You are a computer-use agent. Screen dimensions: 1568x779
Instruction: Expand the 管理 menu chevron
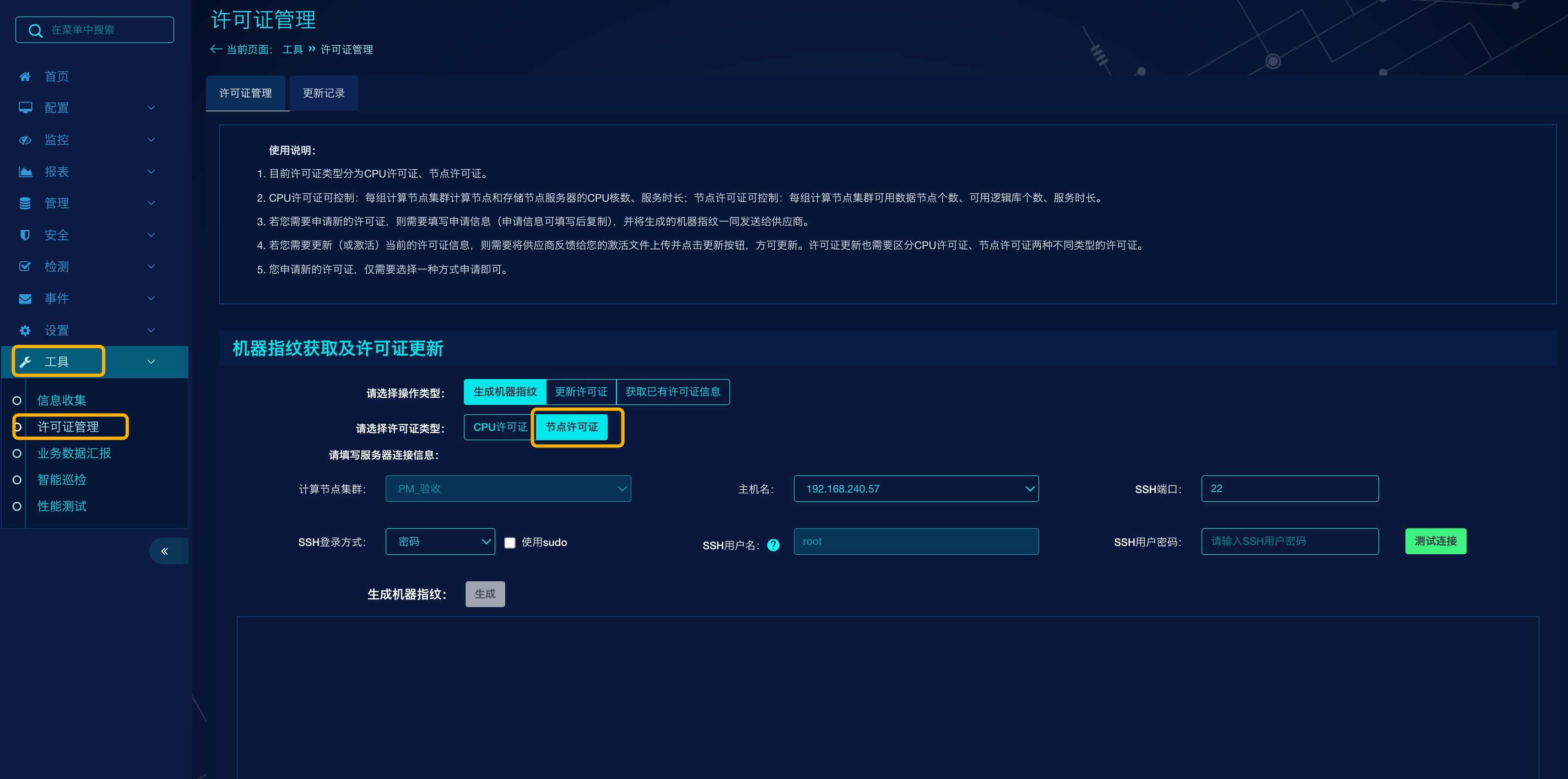click(x=151, y=203)
